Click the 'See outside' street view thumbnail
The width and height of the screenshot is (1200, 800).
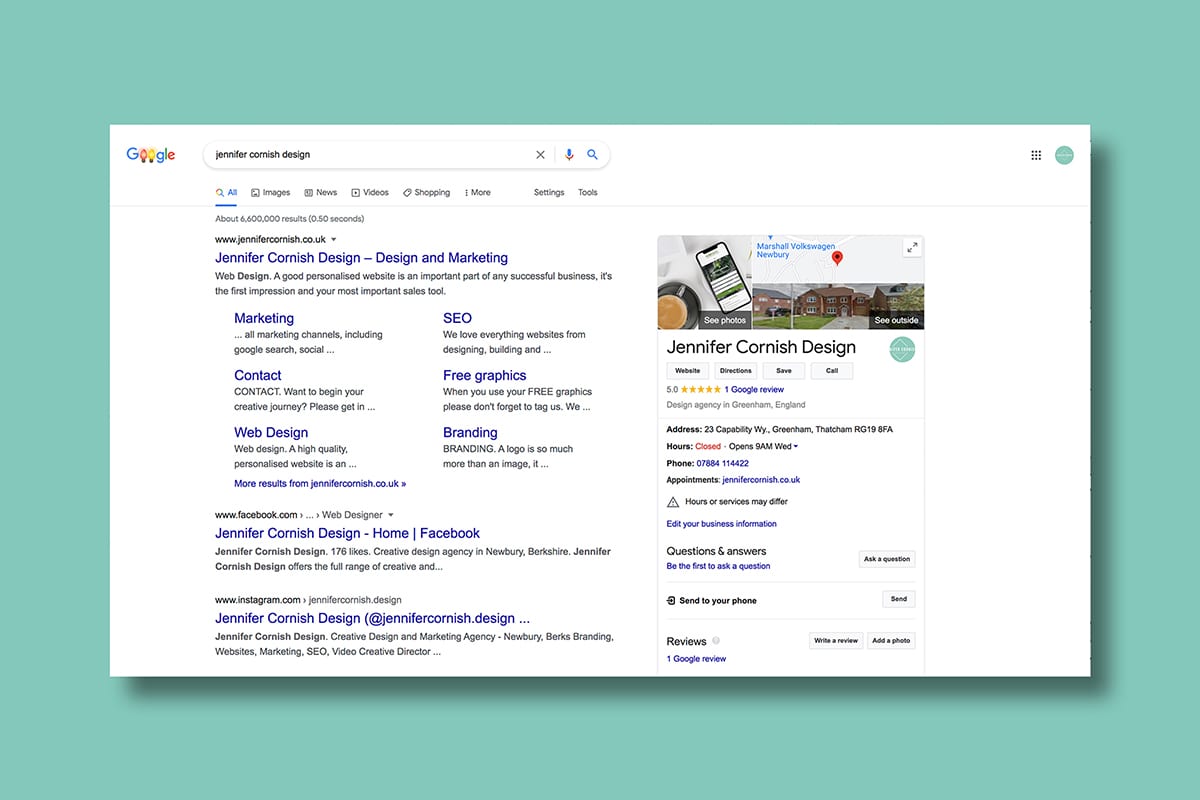(x=858, y=306)
